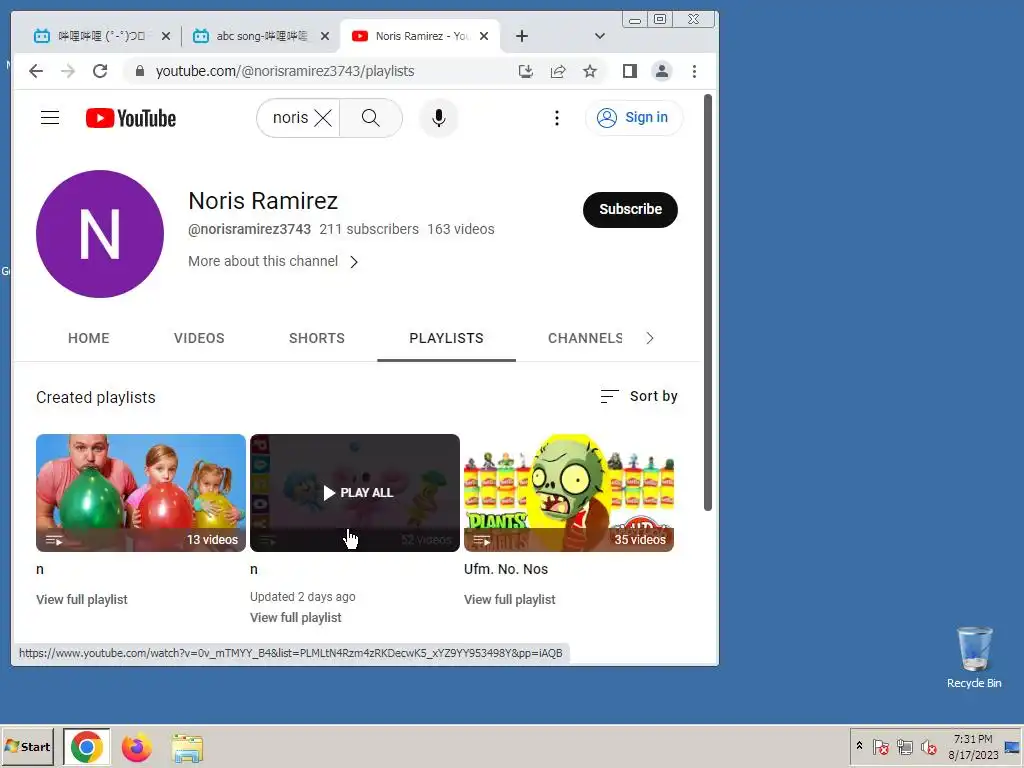Open the Ufm. No. Nos playlist title
Viewport: 1024px width, 768px height.
506,569
